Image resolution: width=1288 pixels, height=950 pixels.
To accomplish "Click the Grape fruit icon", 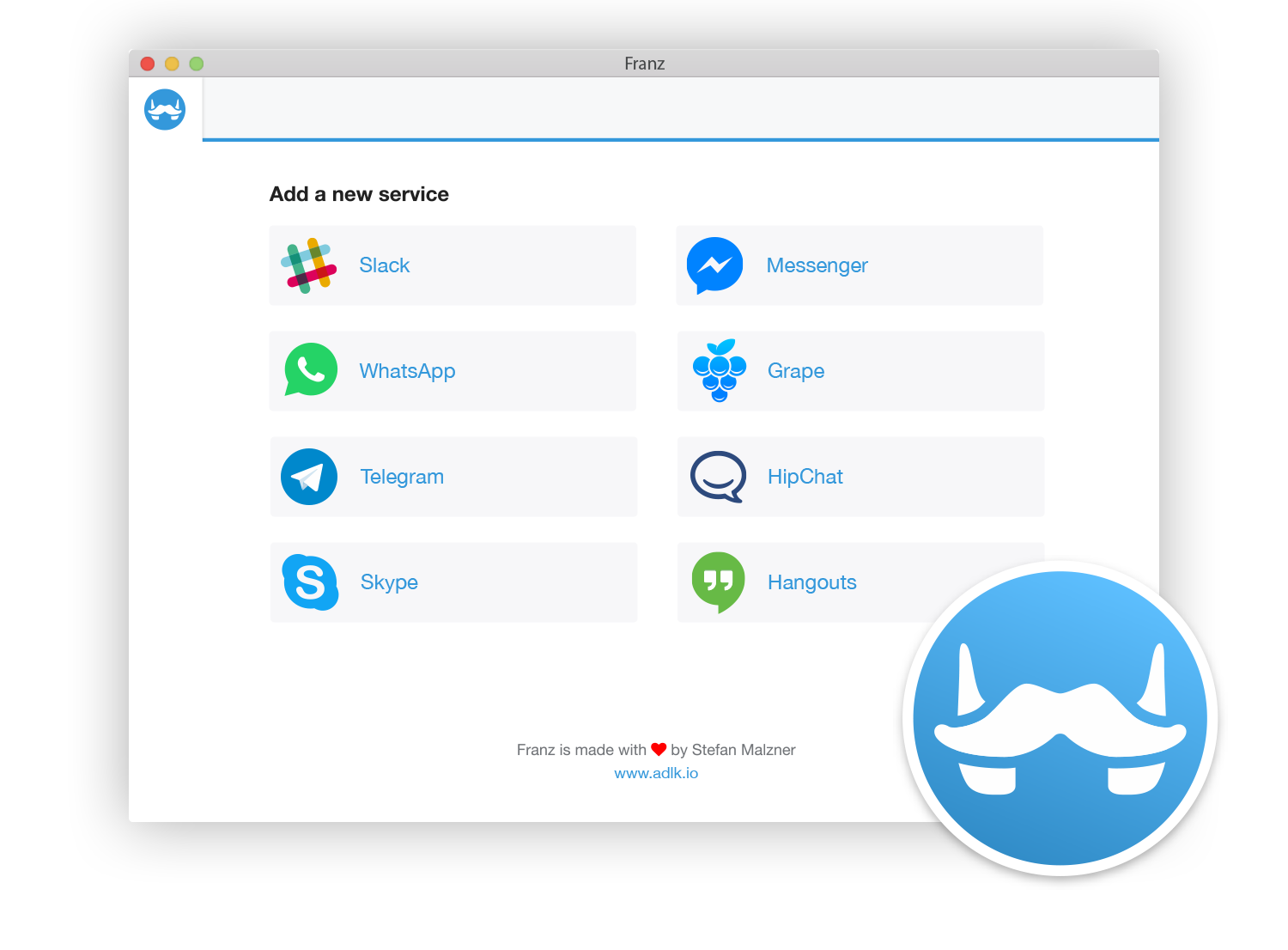I will pos(720,370).
